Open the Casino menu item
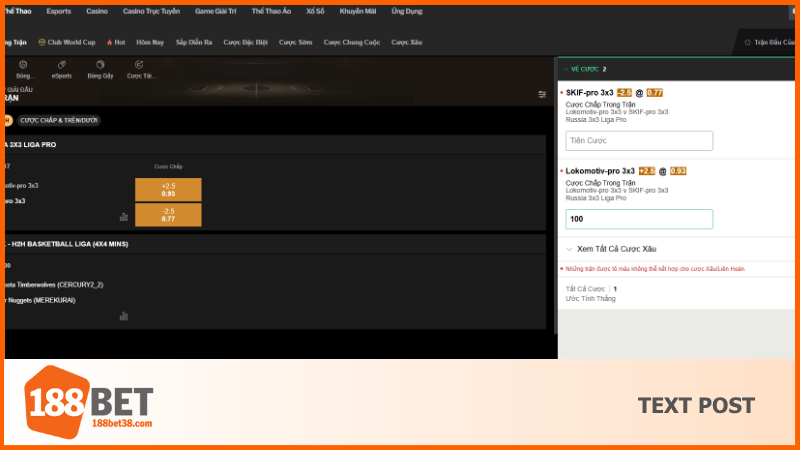This screenshot has height=450, width=800. click(x=97, y=11)
